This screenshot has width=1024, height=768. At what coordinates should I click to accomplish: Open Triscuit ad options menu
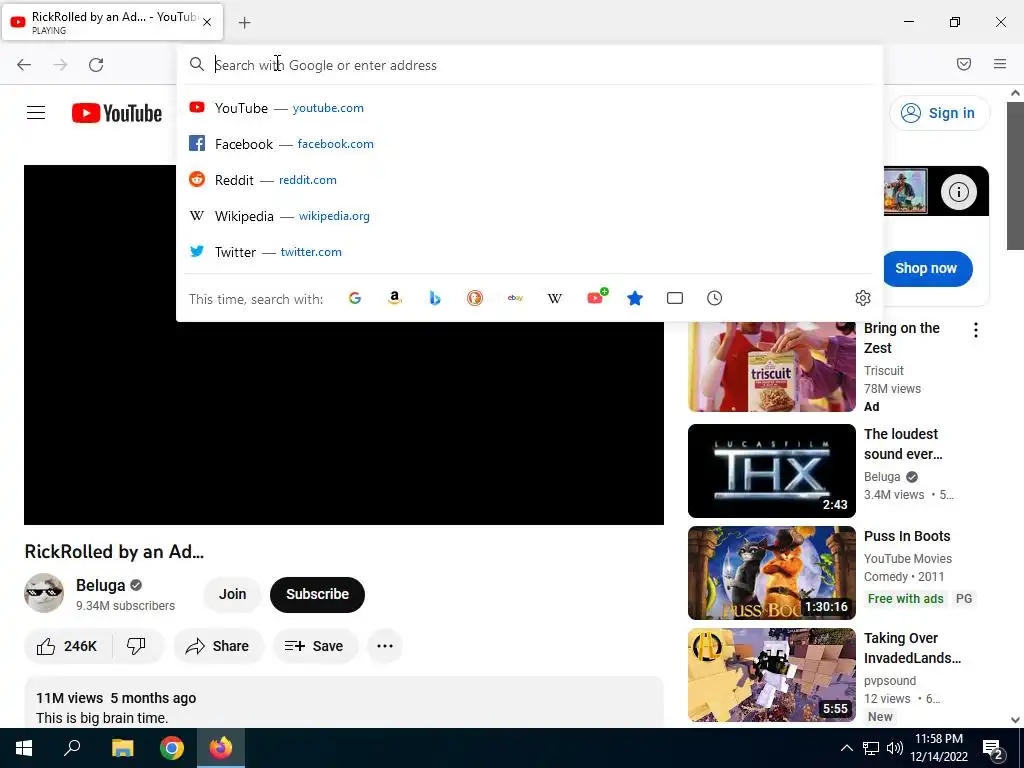pyautogui.click(x=976, y=330)
